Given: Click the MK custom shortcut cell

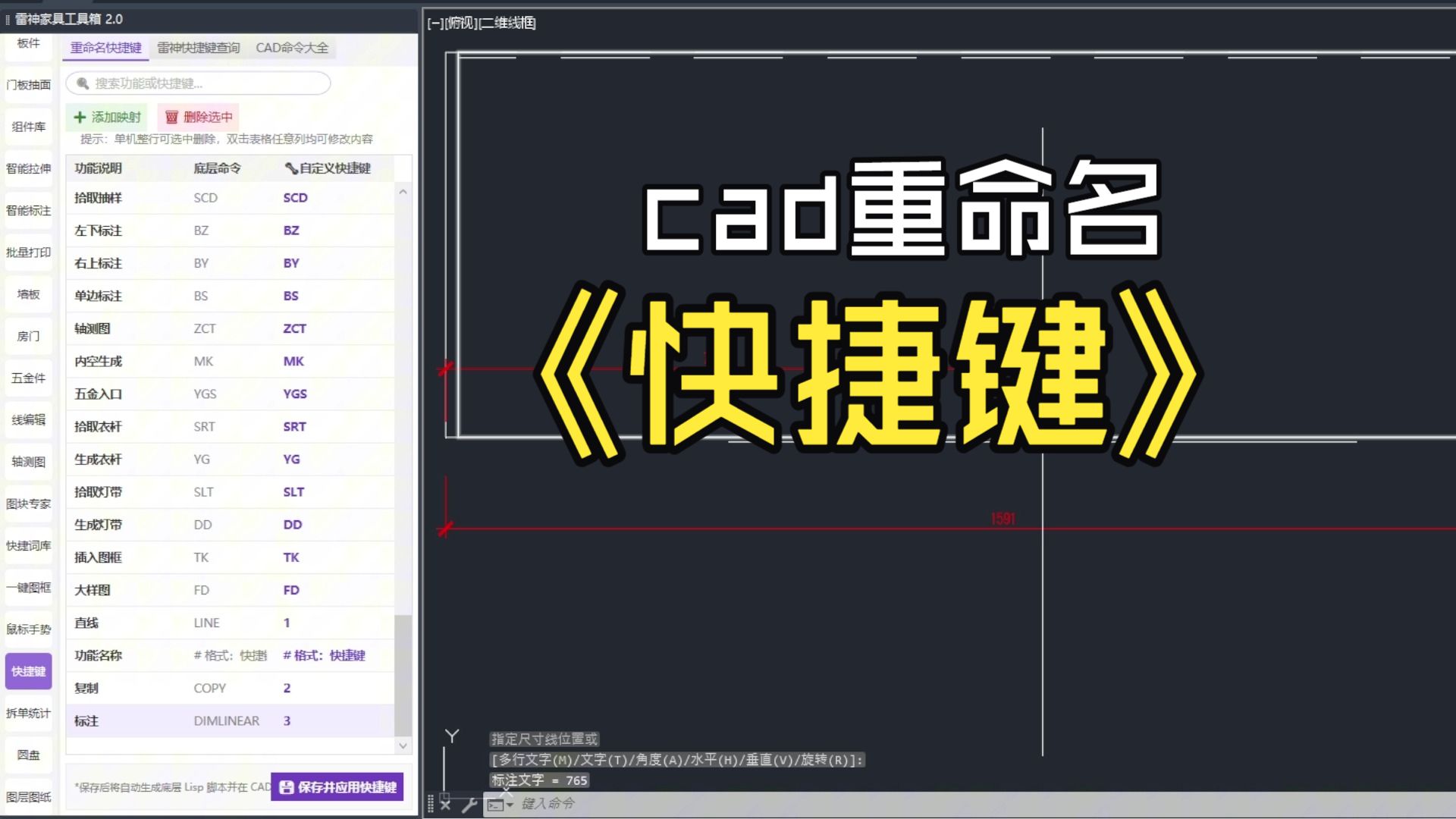Looking at the screenshot, I should [x=293, y=361].
